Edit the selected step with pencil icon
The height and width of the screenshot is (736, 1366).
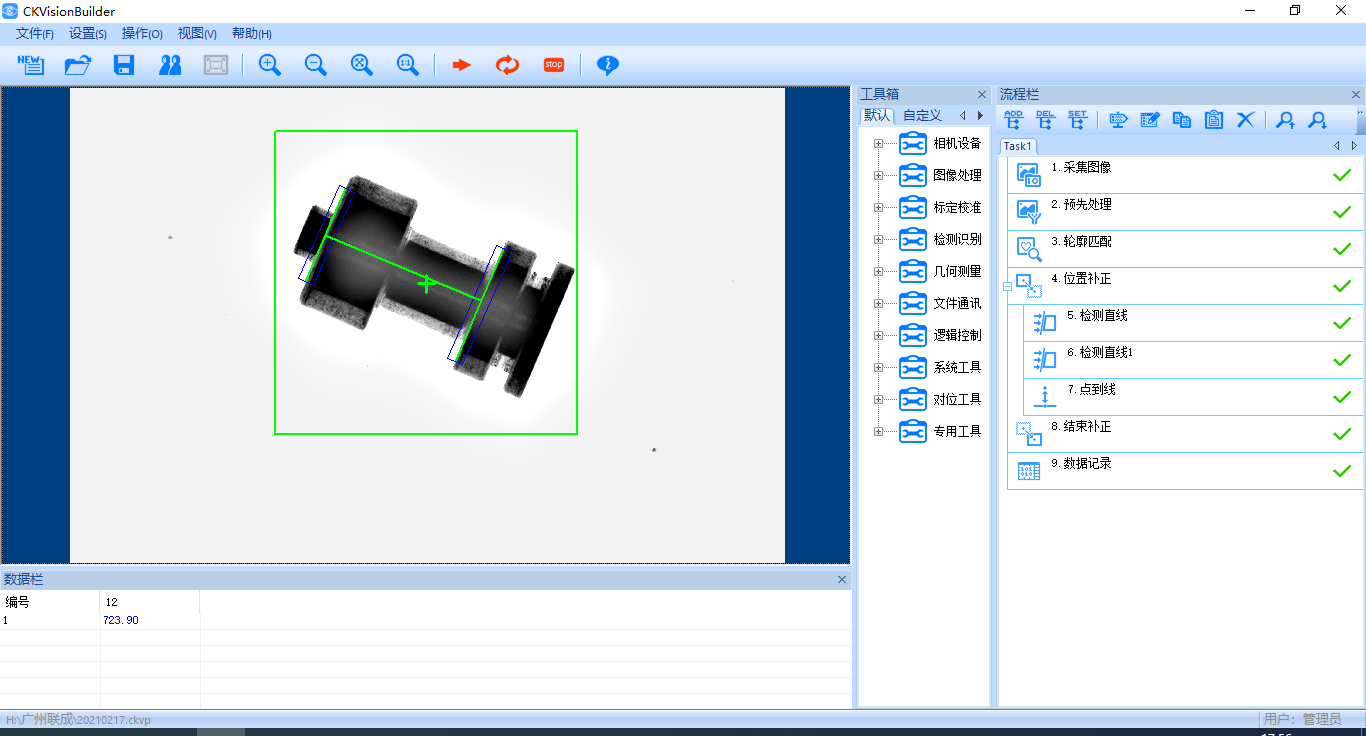click(1150, 120)
